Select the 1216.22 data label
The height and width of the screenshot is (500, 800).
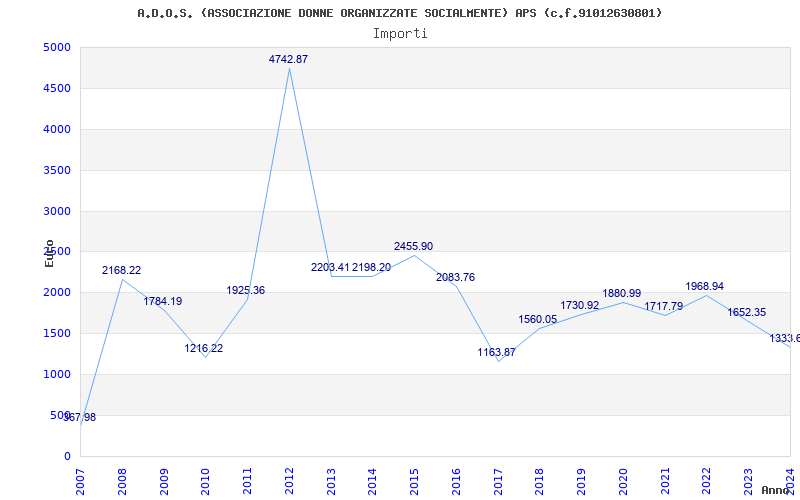[x=204, y=348]
